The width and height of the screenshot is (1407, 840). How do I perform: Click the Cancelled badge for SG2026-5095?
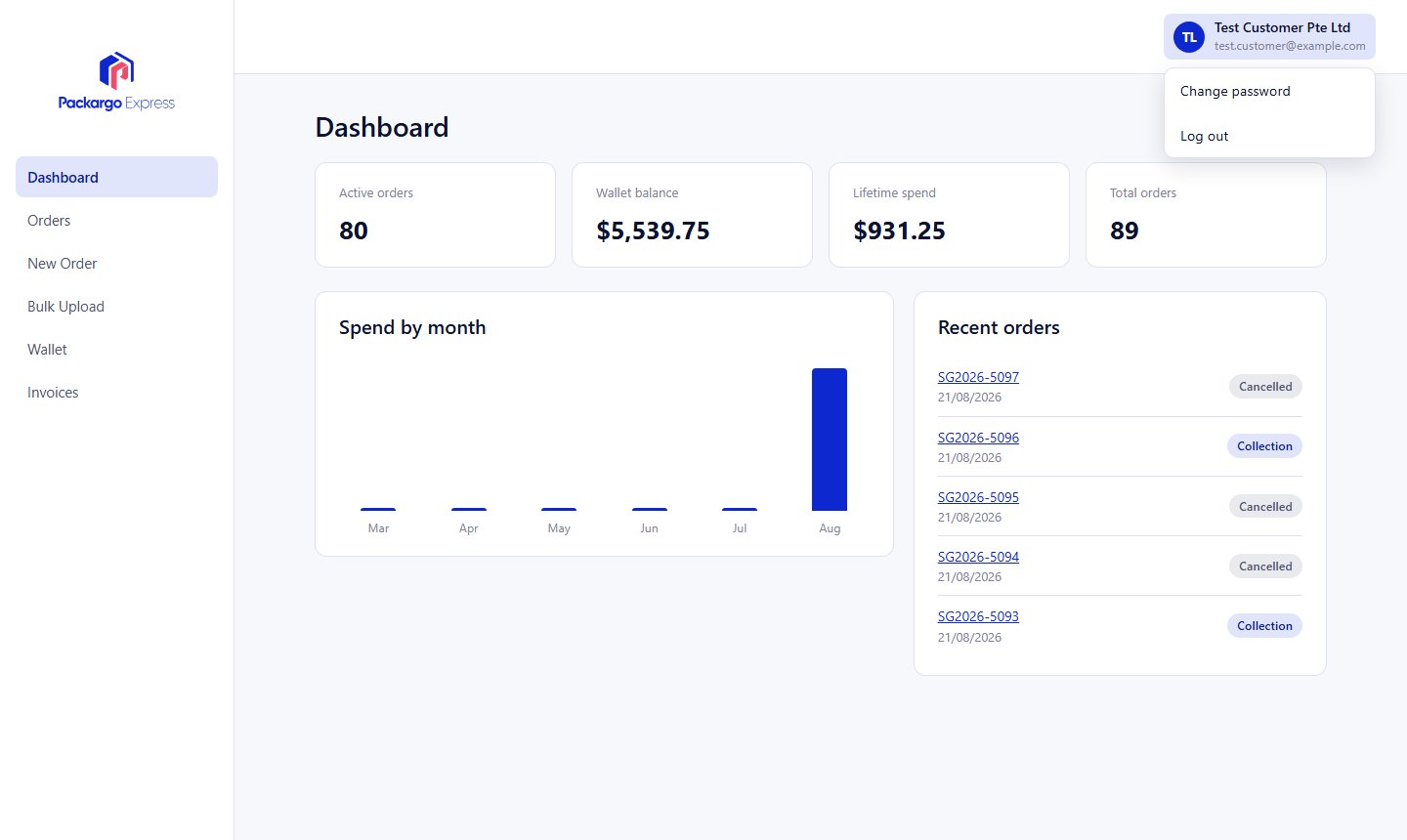1265,506
